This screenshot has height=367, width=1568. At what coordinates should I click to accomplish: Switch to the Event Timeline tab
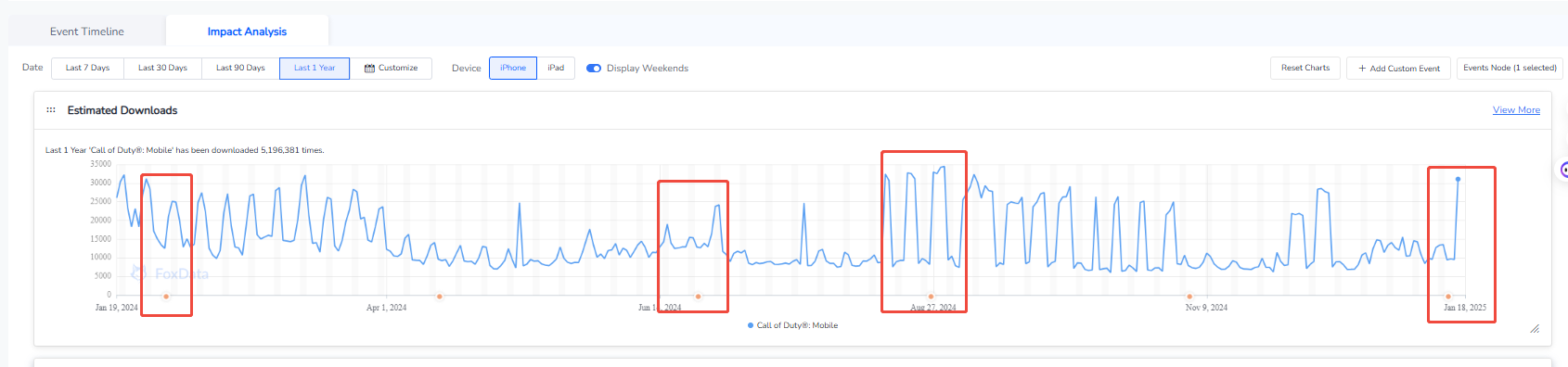pyautogui.click(x=87, y=32)
